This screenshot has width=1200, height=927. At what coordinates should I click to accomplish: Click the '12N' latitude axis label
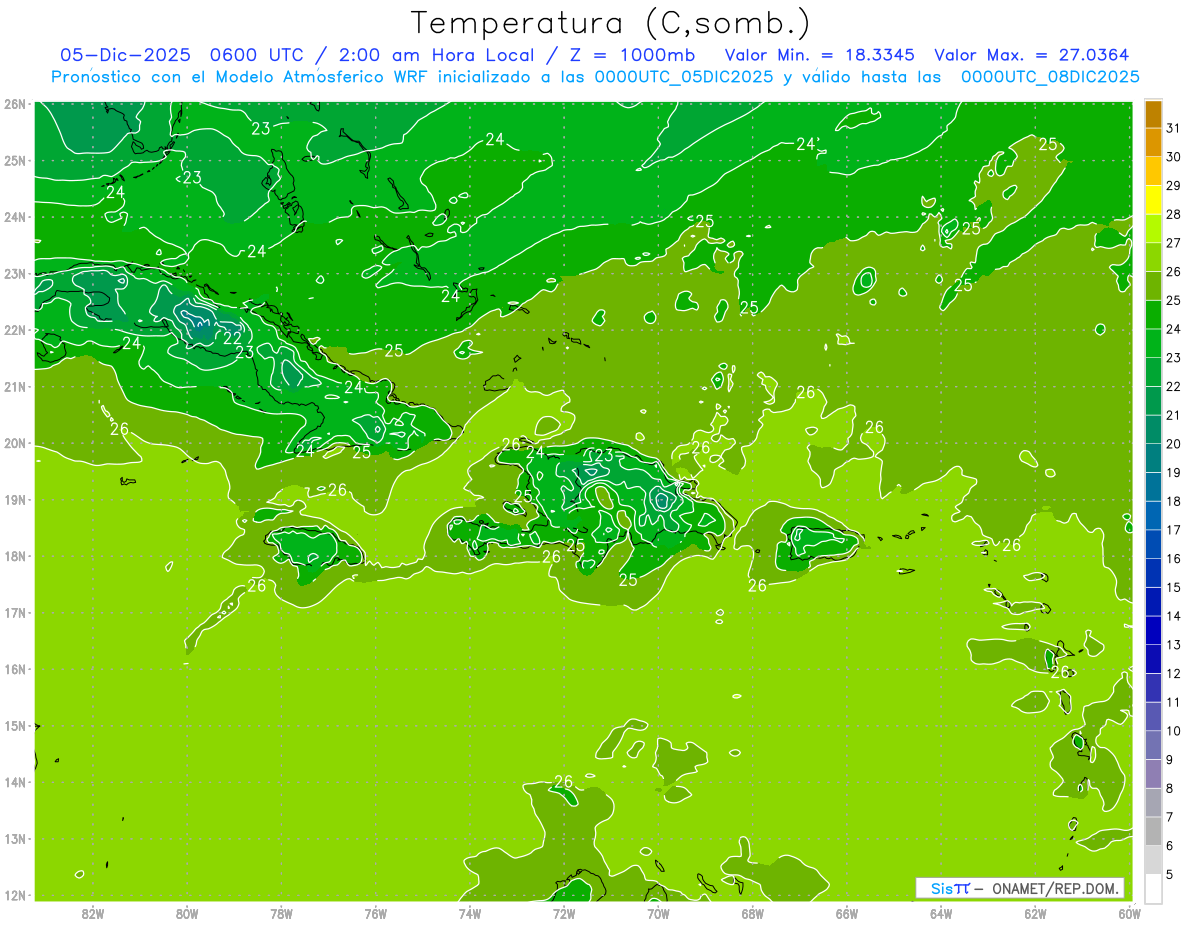14,895
